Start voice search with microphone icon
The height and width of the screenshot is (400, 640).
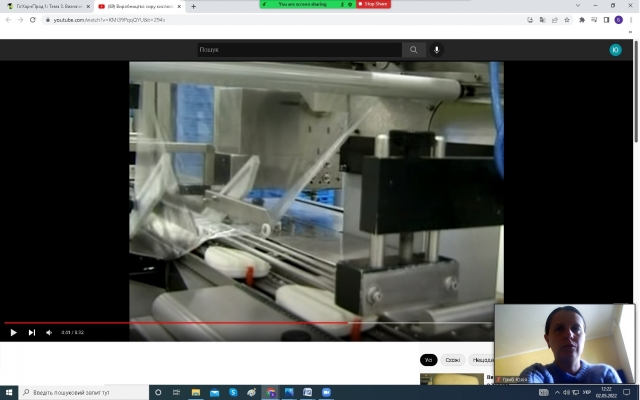tap(437, 50)
